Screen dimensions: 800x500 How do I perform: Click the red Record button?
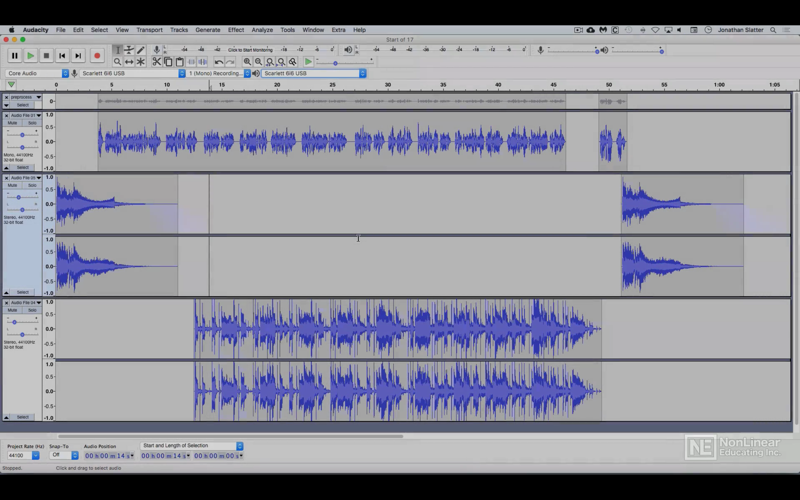(97, 56)
